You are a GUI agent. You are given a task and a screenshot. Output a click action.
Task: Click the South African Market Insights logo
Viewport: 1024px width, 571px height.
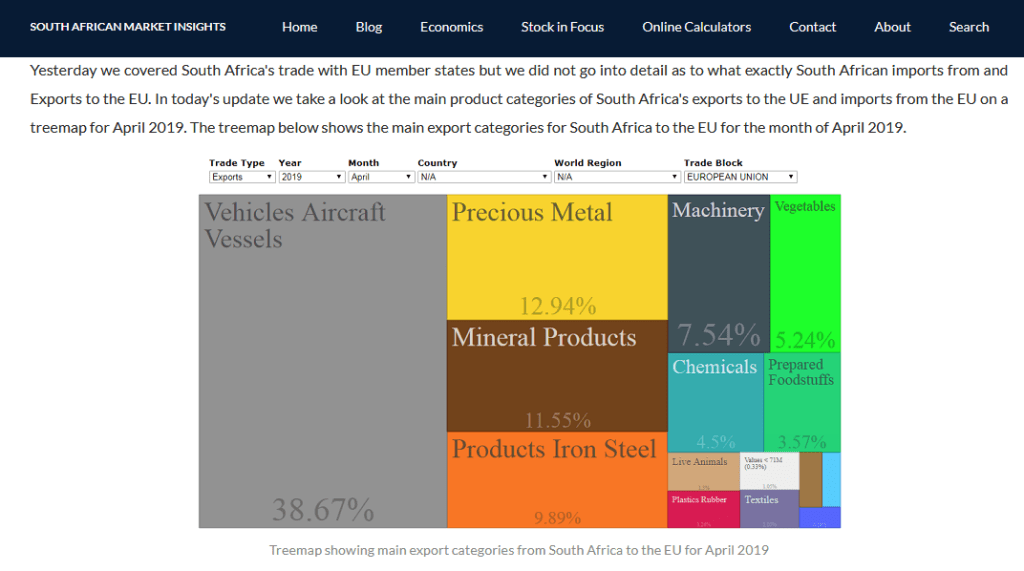pyautogui.click(x=128, y=27)
